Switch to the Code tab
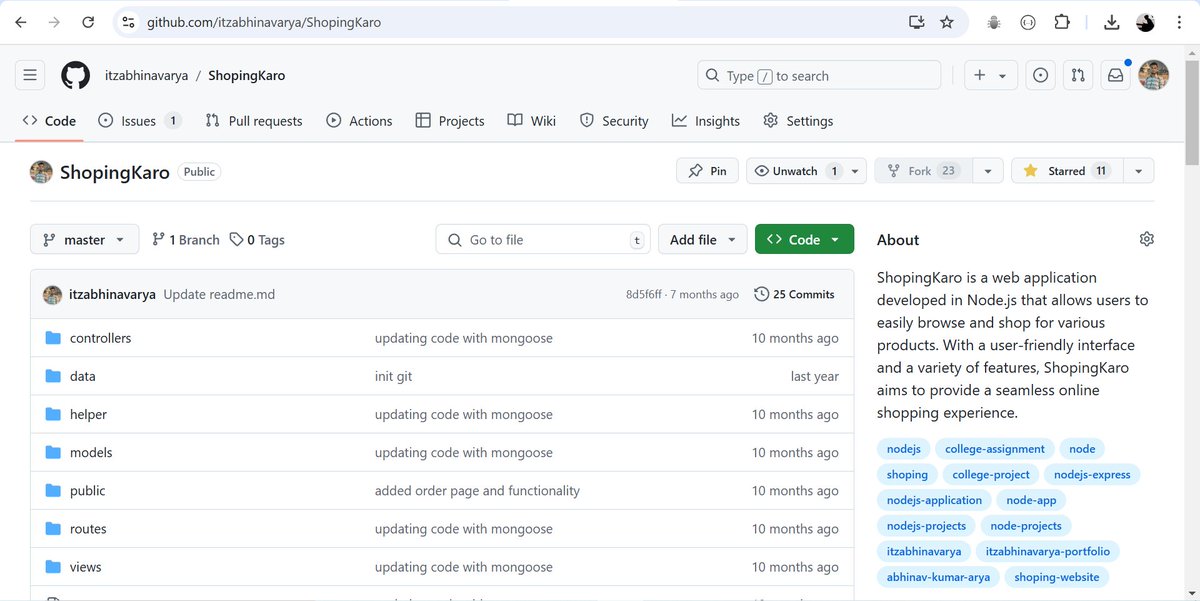Viewport: 1200px width, 601px height. click(x=49, y=121)
